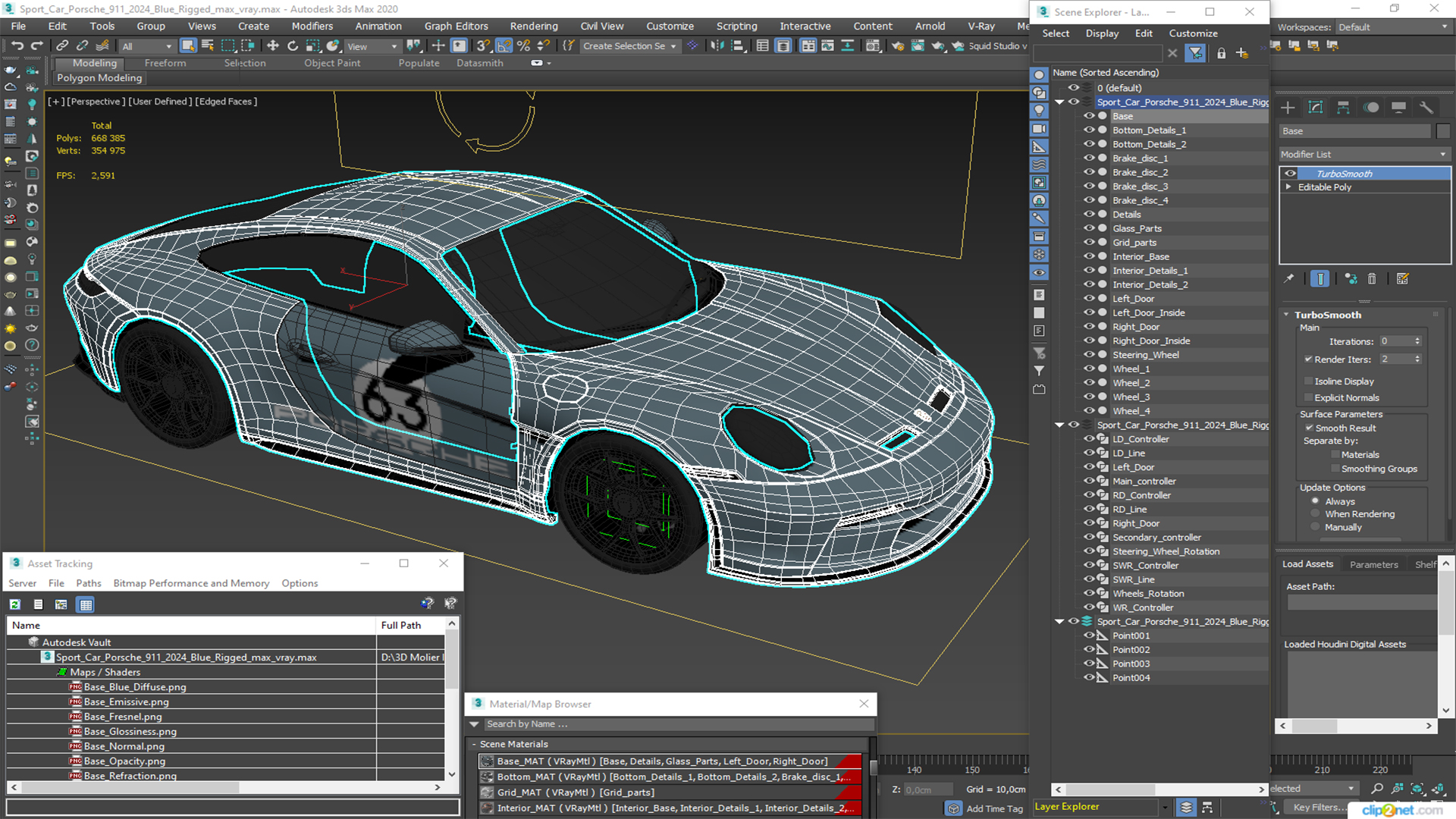1456x819 pixels.
Task: Open the Modify tab in Command Panel
Action: coord(1316,108)
